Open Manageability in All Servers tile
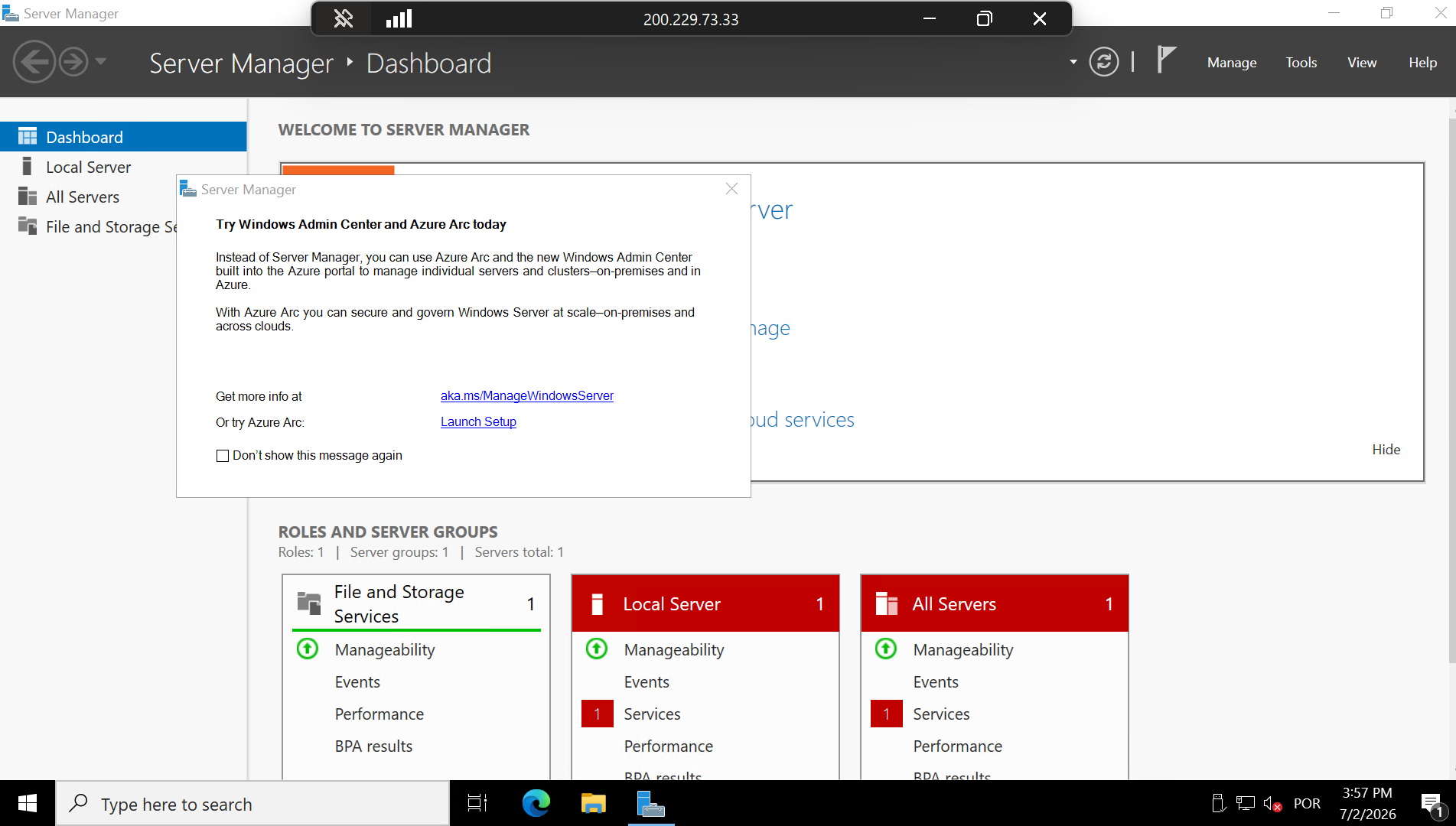Viewport: 1456px width, 826px height. (963, 650)
